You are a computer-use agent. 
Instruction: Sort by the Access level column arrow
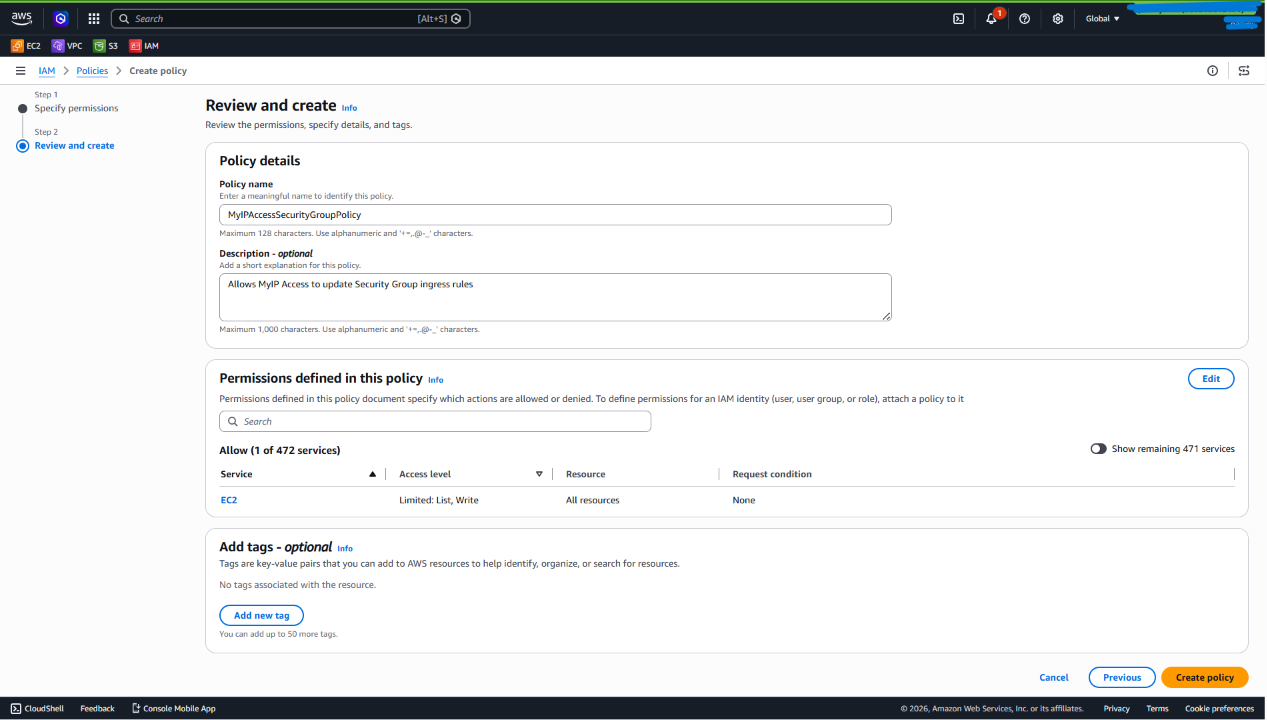(x=539, y=474)
